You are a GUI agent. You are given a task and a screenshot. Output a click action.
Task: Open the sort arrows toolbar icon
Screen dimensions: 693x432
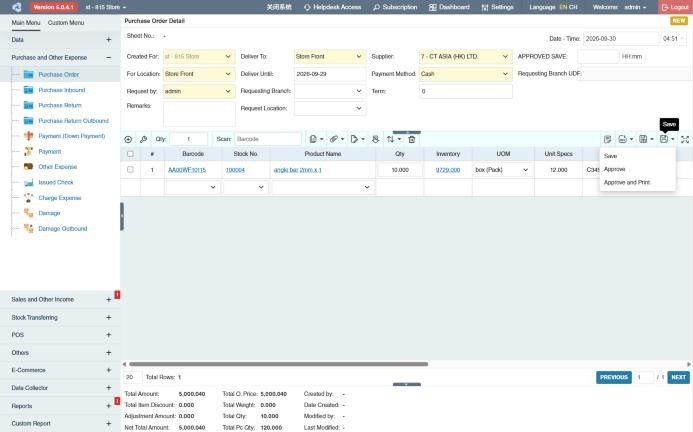[x=393, y=139]
